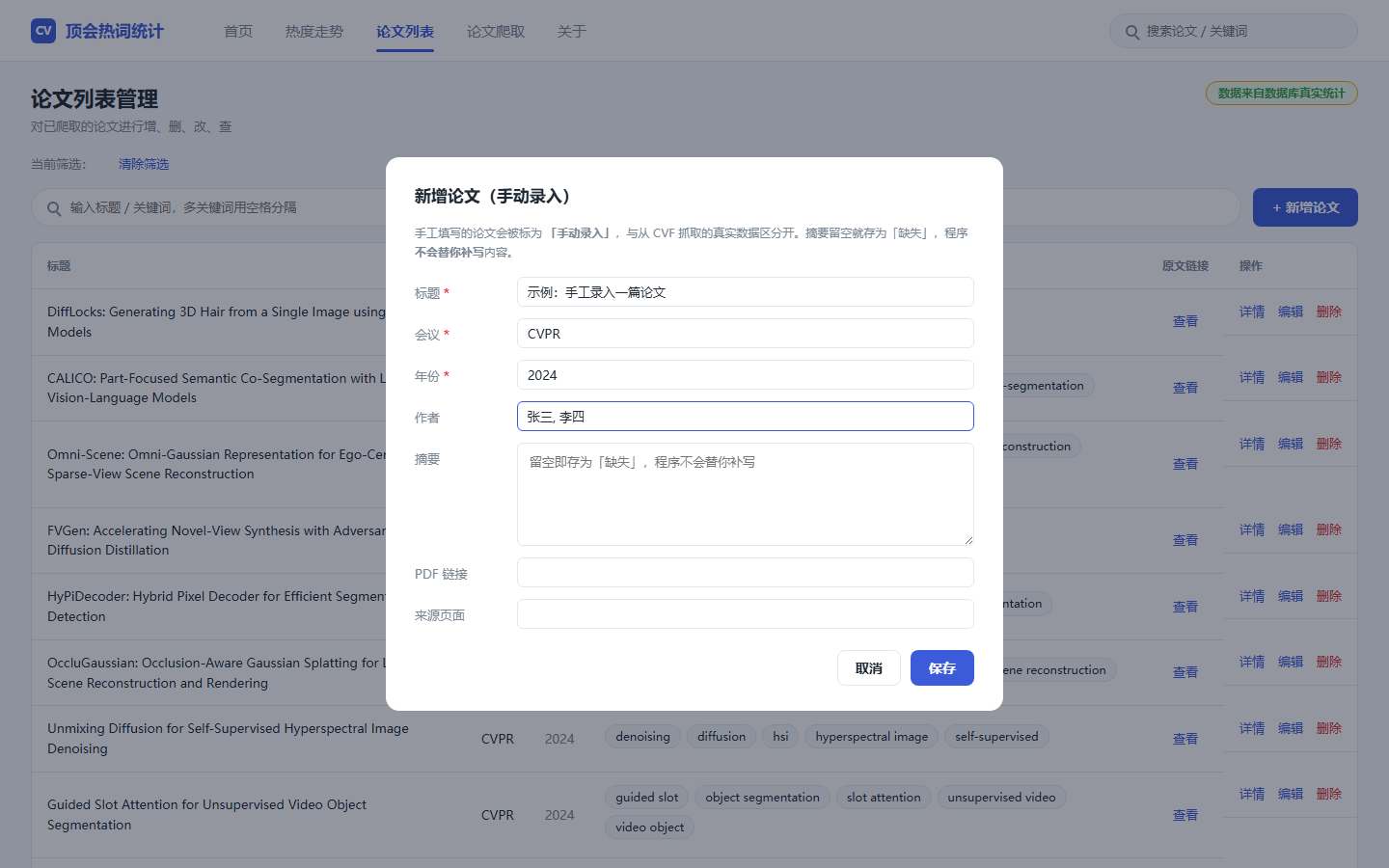Screen dimensions: 1389x868
Task: Click the 清除筛选 link
Action: coord(144,164)
